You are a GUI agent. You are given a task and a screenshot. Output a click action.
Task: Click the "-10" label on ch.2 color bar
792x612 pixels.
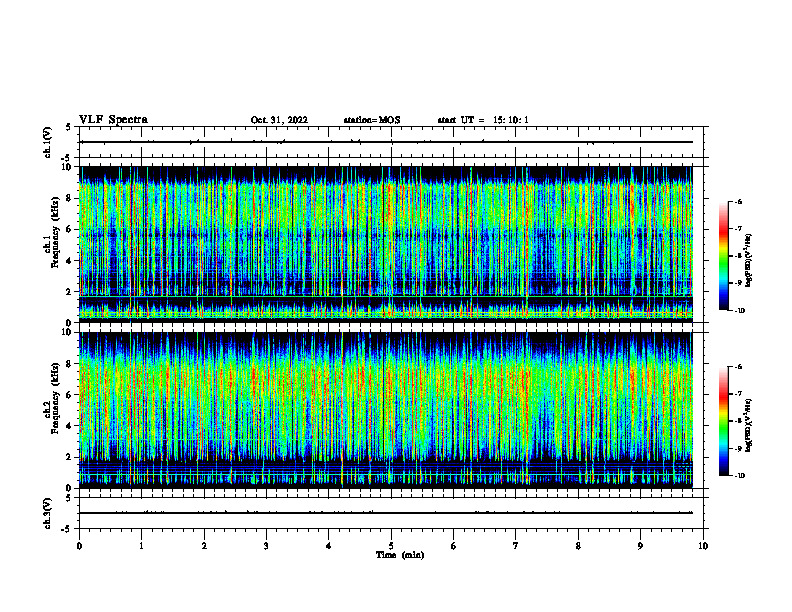(x=740, y=476)
